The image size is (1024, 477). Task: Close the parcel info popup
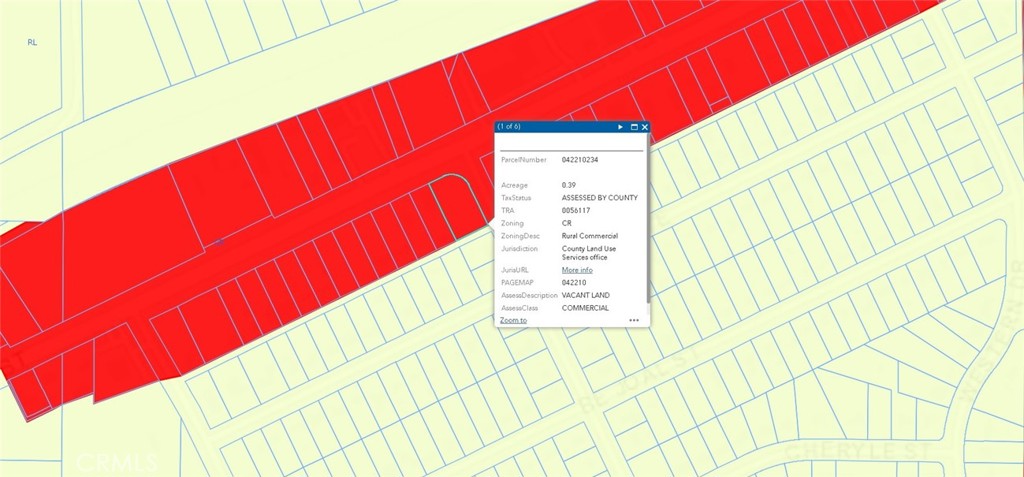[645, 127]
